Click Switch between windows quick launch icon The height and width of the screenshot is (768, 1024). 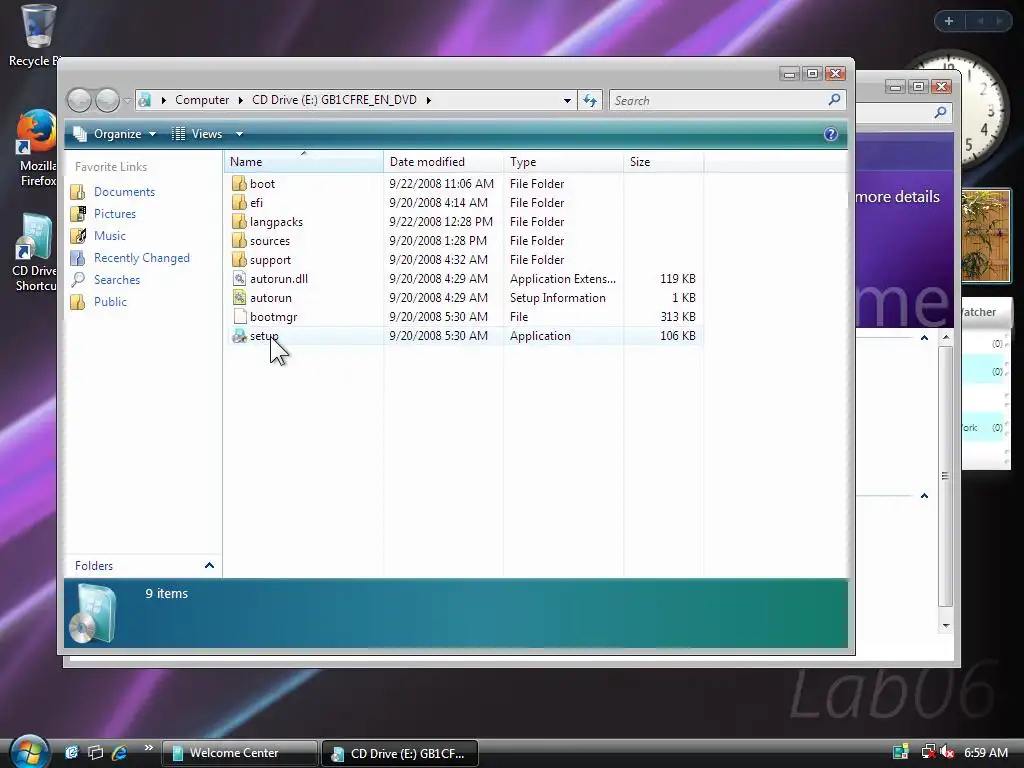click(95, 752)
